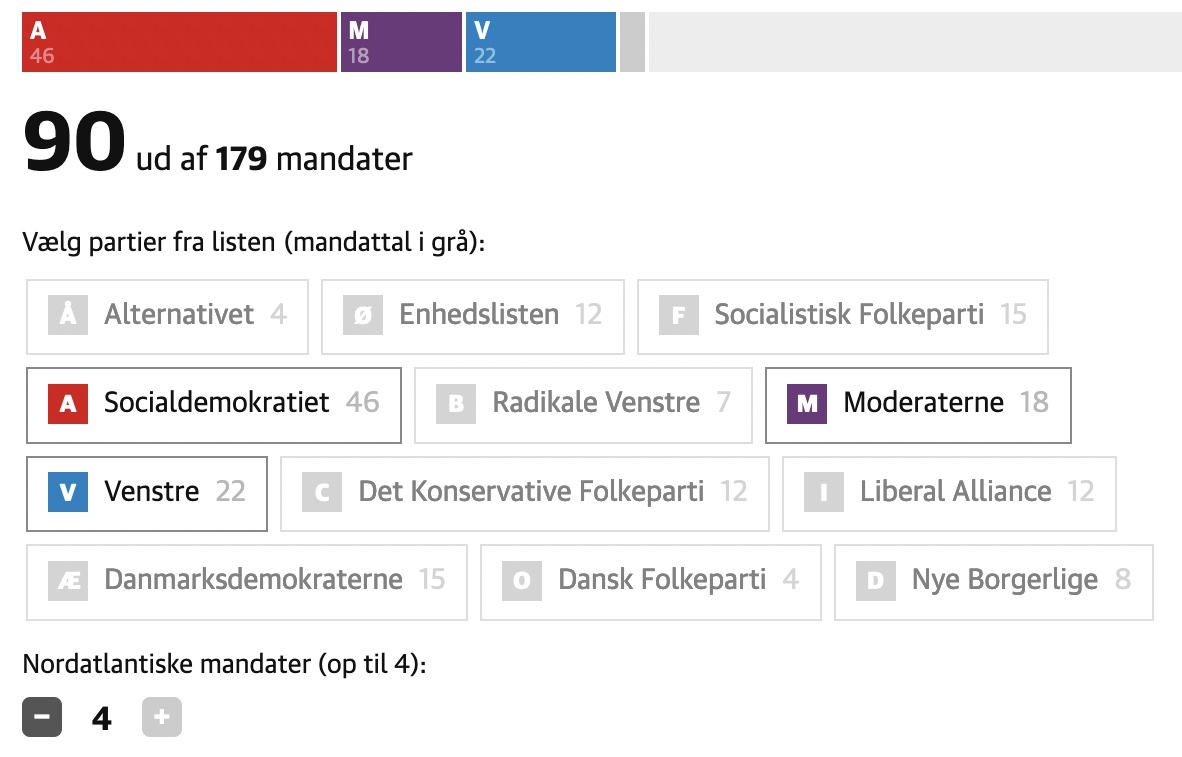
Task: Add Det Konservative Folkeparti to coalition
Action: tap(525, 492)
